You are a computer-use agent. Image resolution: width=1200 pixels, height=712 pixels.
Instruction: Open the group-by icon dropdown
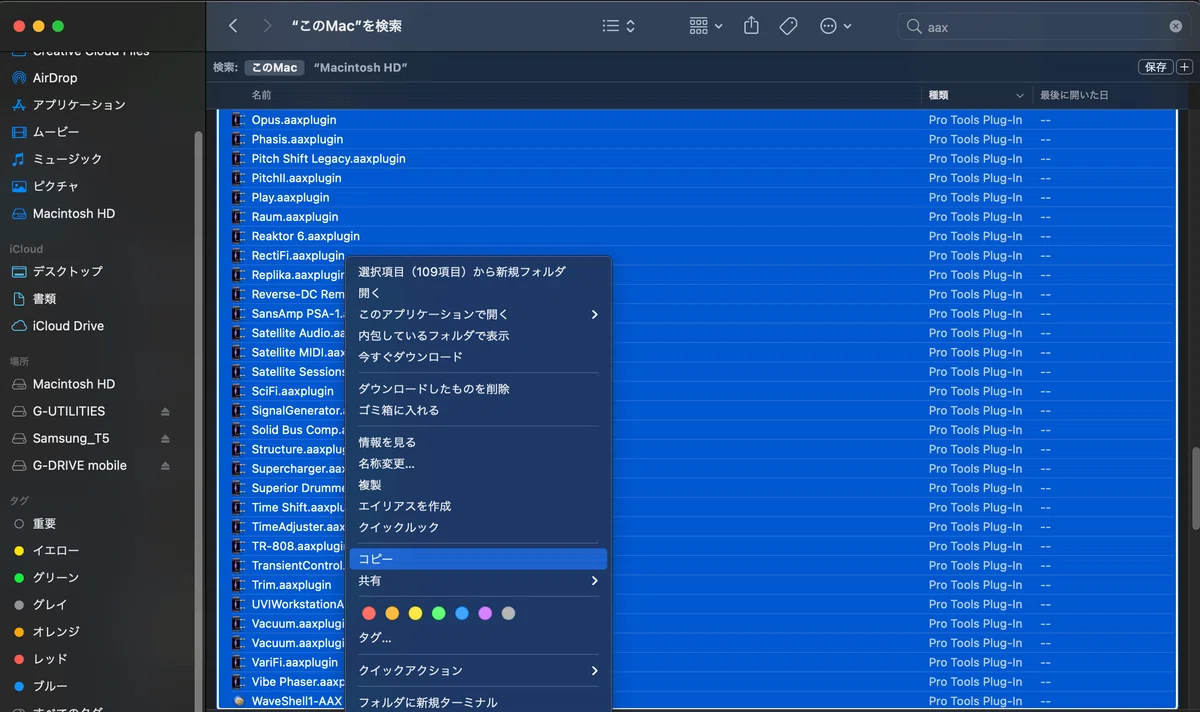(x=706, y=26)
